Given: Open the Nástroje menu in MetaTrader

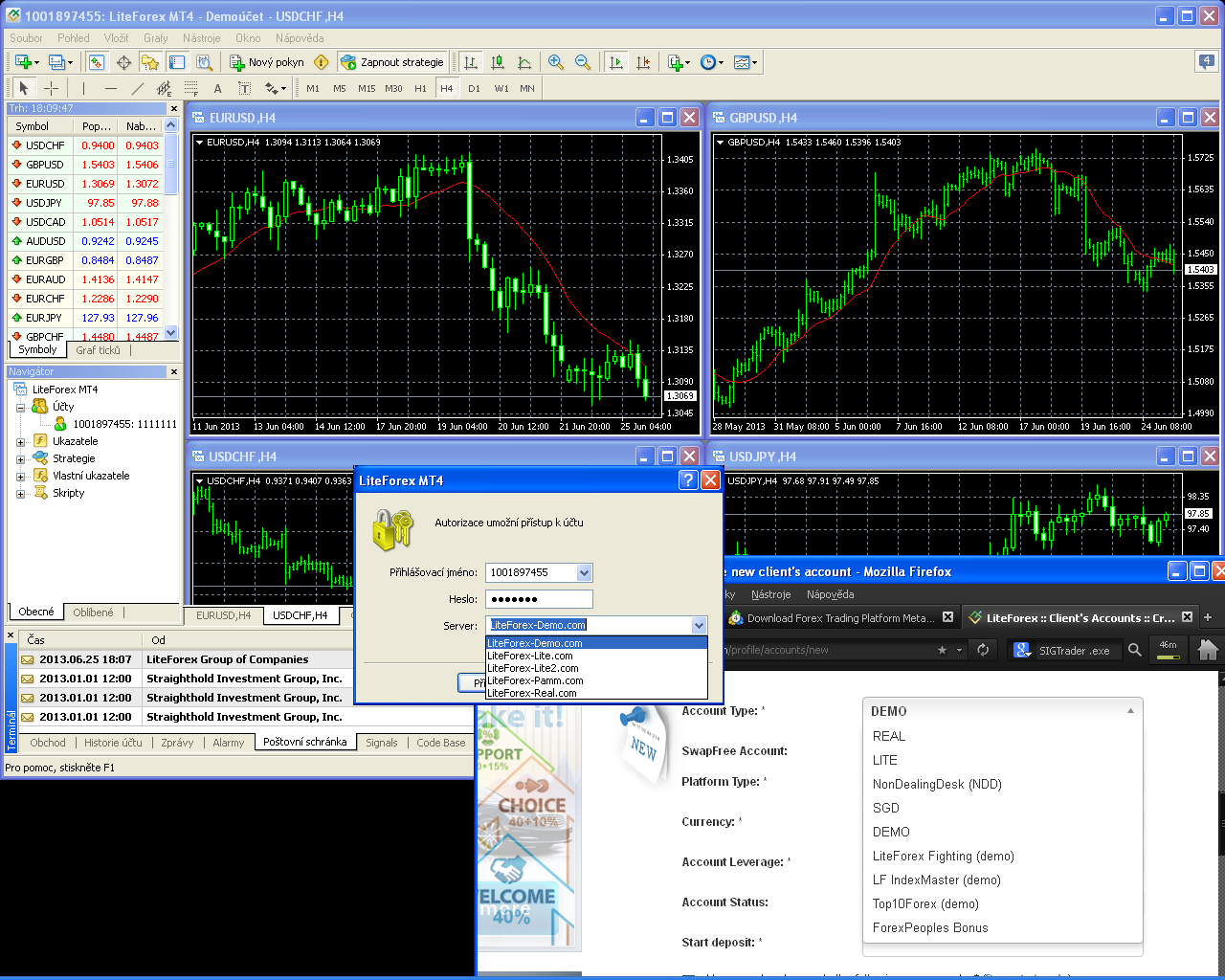Looking at the screenshot, I should [x=201, y=38].
